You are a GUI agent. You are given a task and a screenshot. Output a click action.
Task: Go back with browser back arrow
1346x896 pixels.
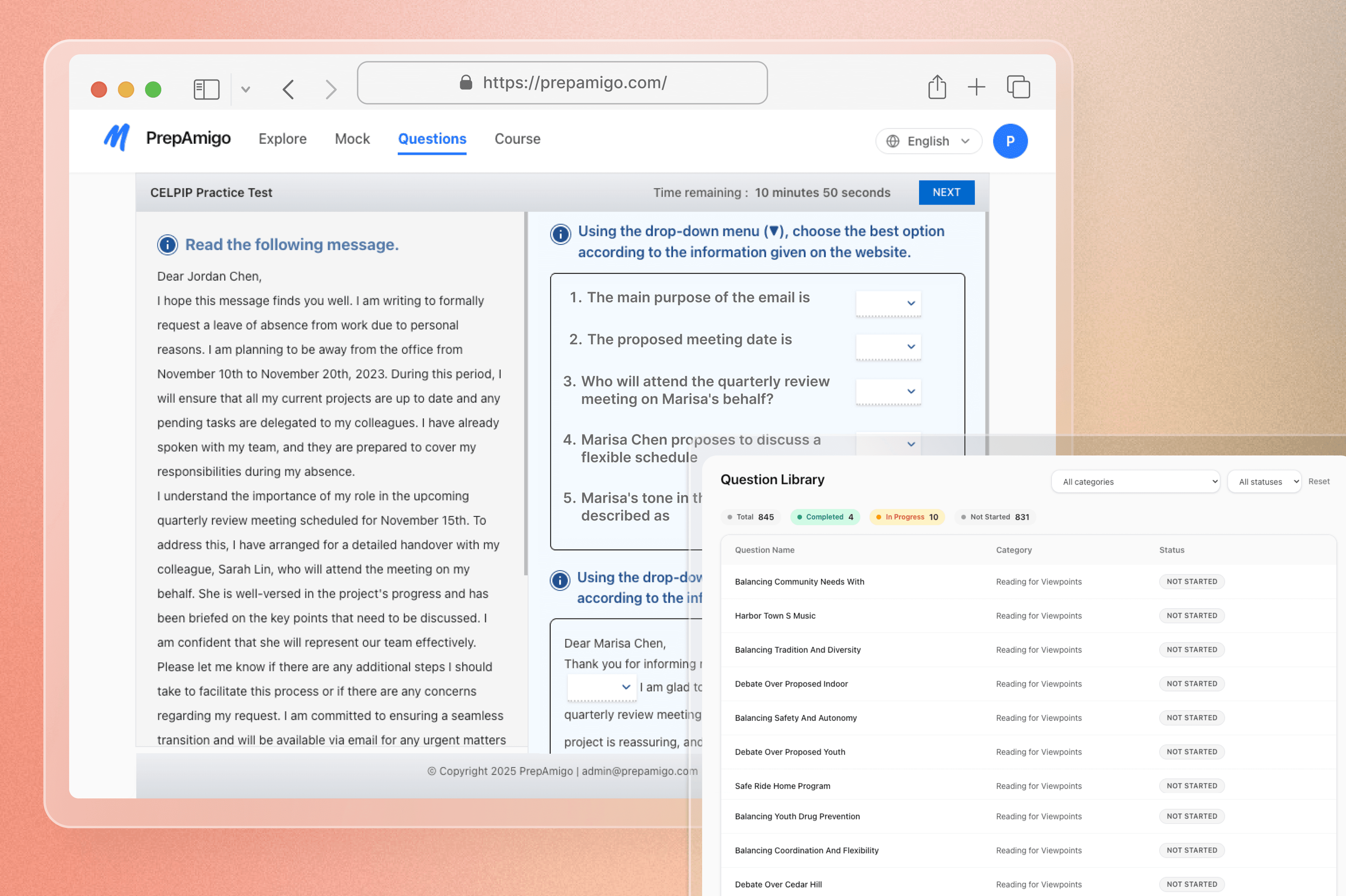point(288,89)
